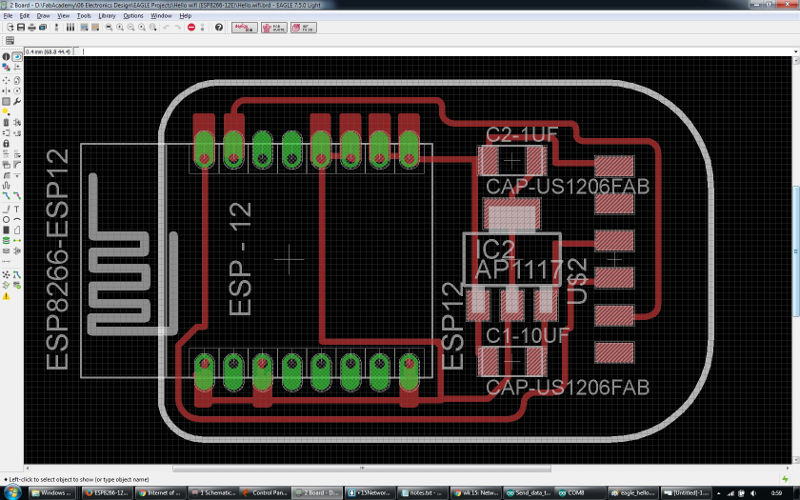Click the Windows Start orb

(x=12, y=492)
